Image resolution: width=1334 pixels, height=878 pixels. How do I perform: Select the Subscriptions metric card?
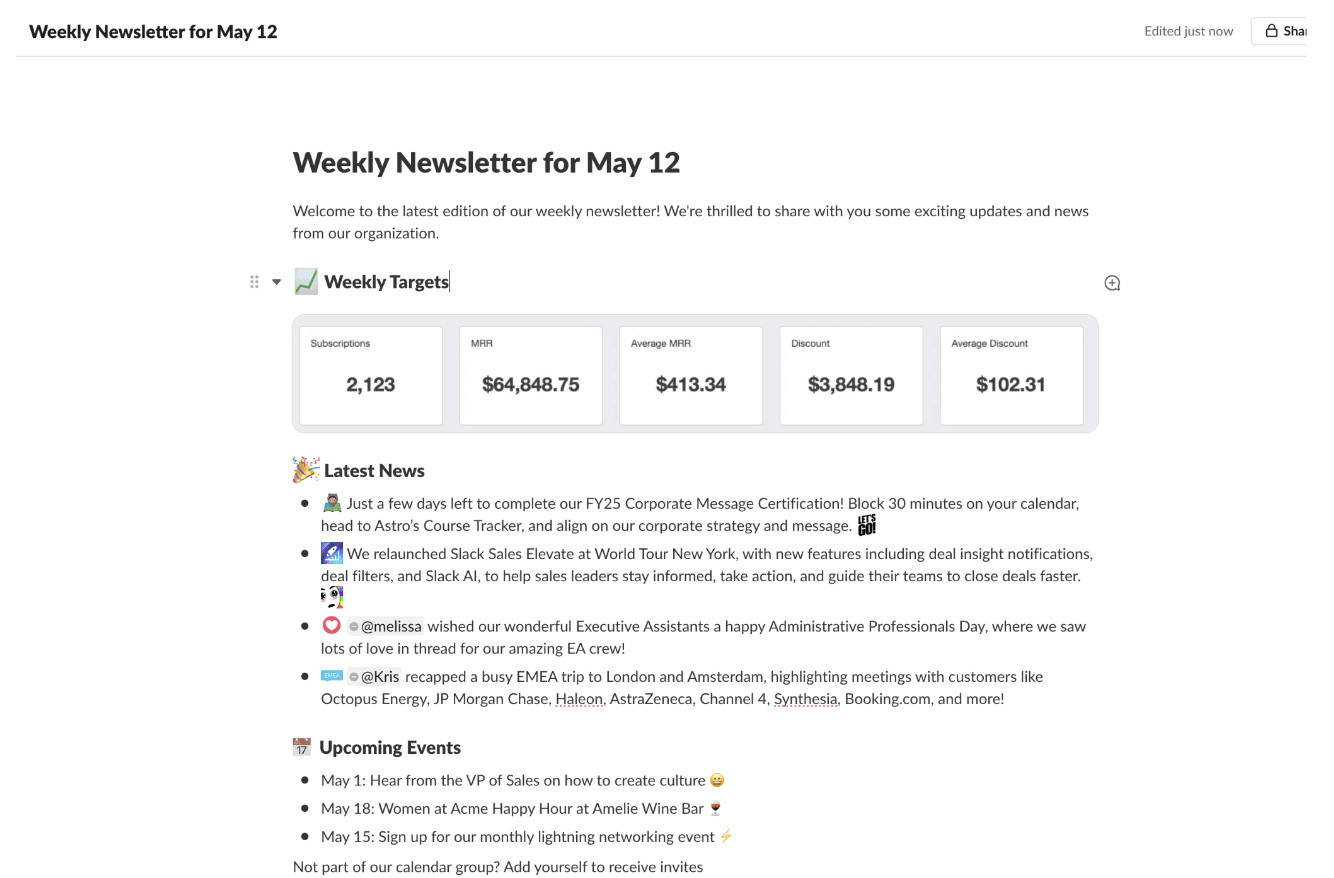click(x=370, y=375)
